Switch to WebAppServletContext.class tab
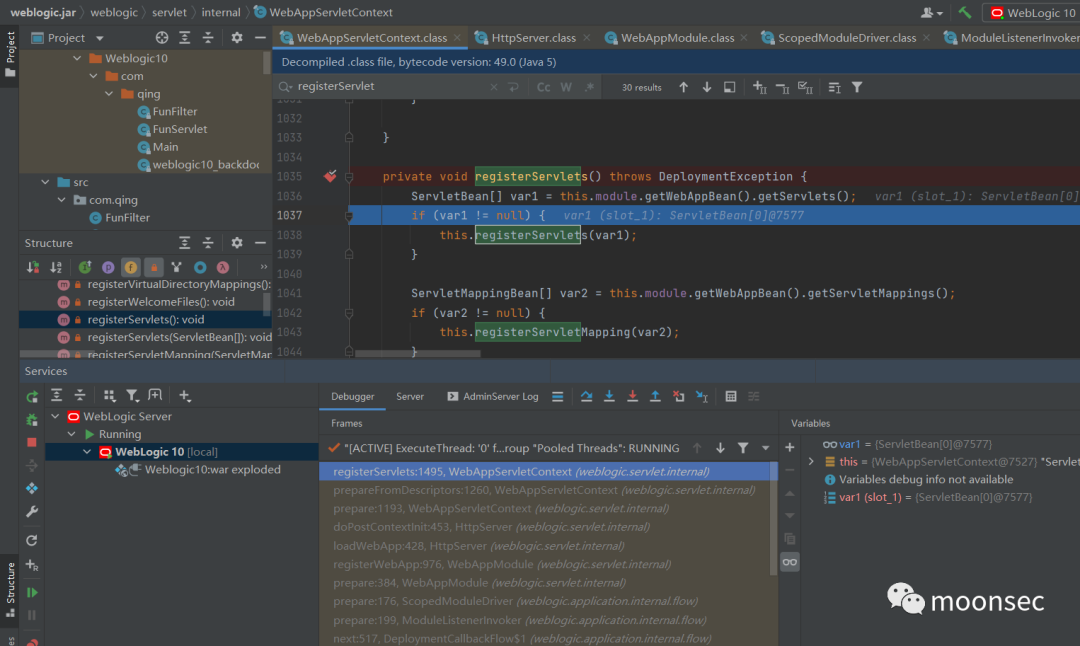The height and width of the screenshot is (646, 1080). [371, 38]
